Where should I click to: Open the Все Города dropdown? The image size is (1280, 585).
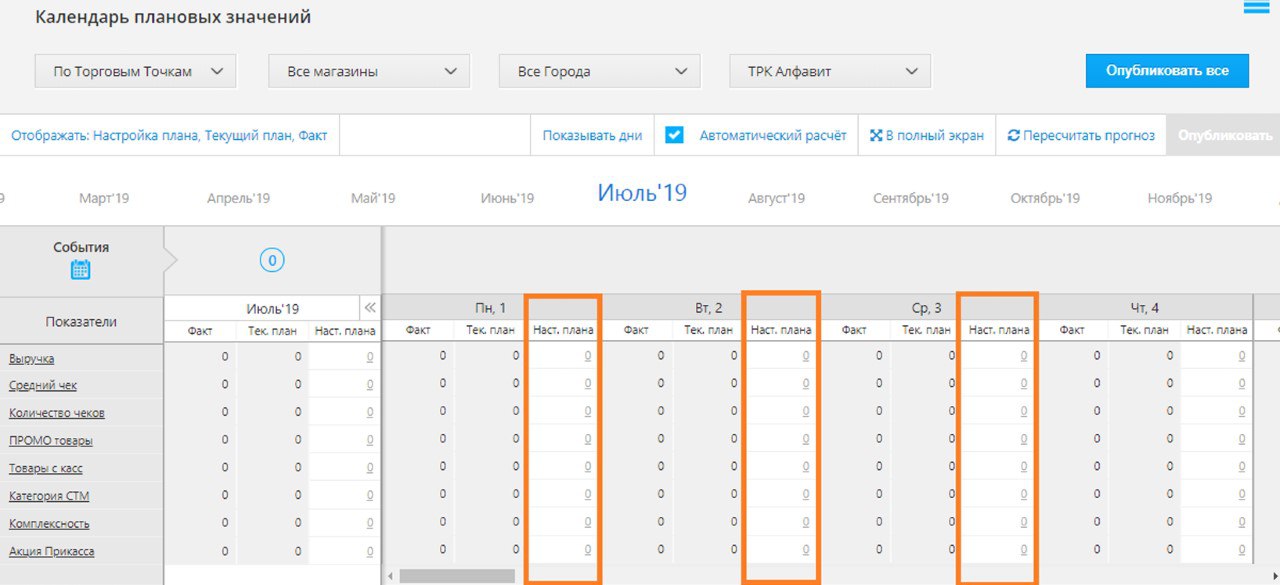click(599, 71)
